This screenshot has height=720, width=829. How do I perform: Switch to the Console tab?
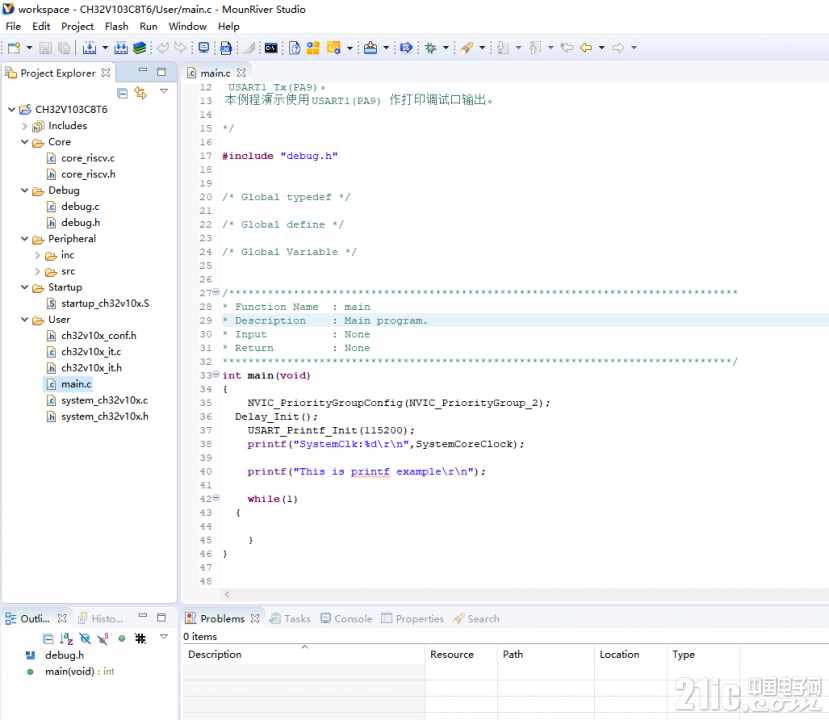(347, 619)
